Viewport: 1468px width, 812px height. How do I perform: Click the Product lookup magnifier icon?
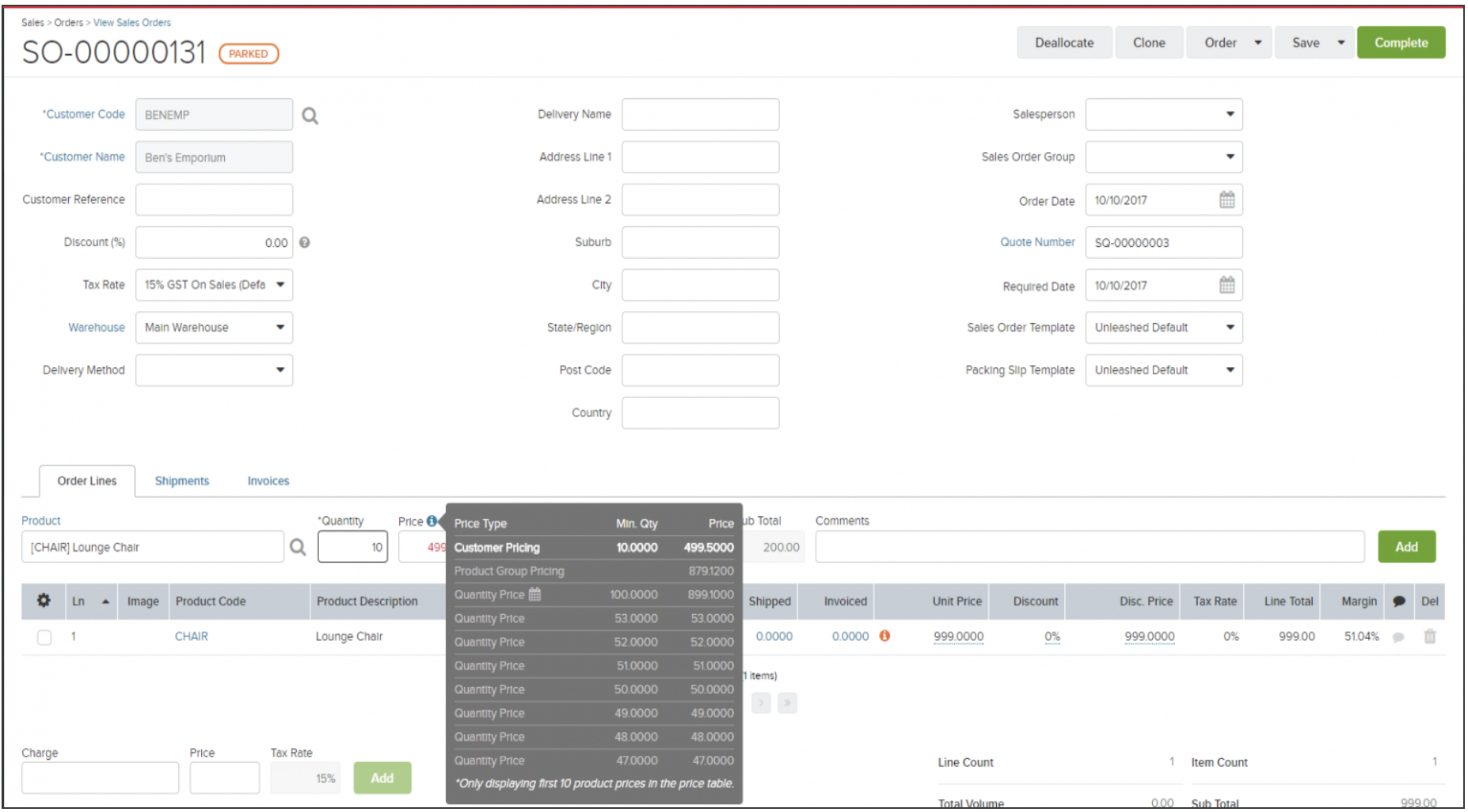pos(298,546)
